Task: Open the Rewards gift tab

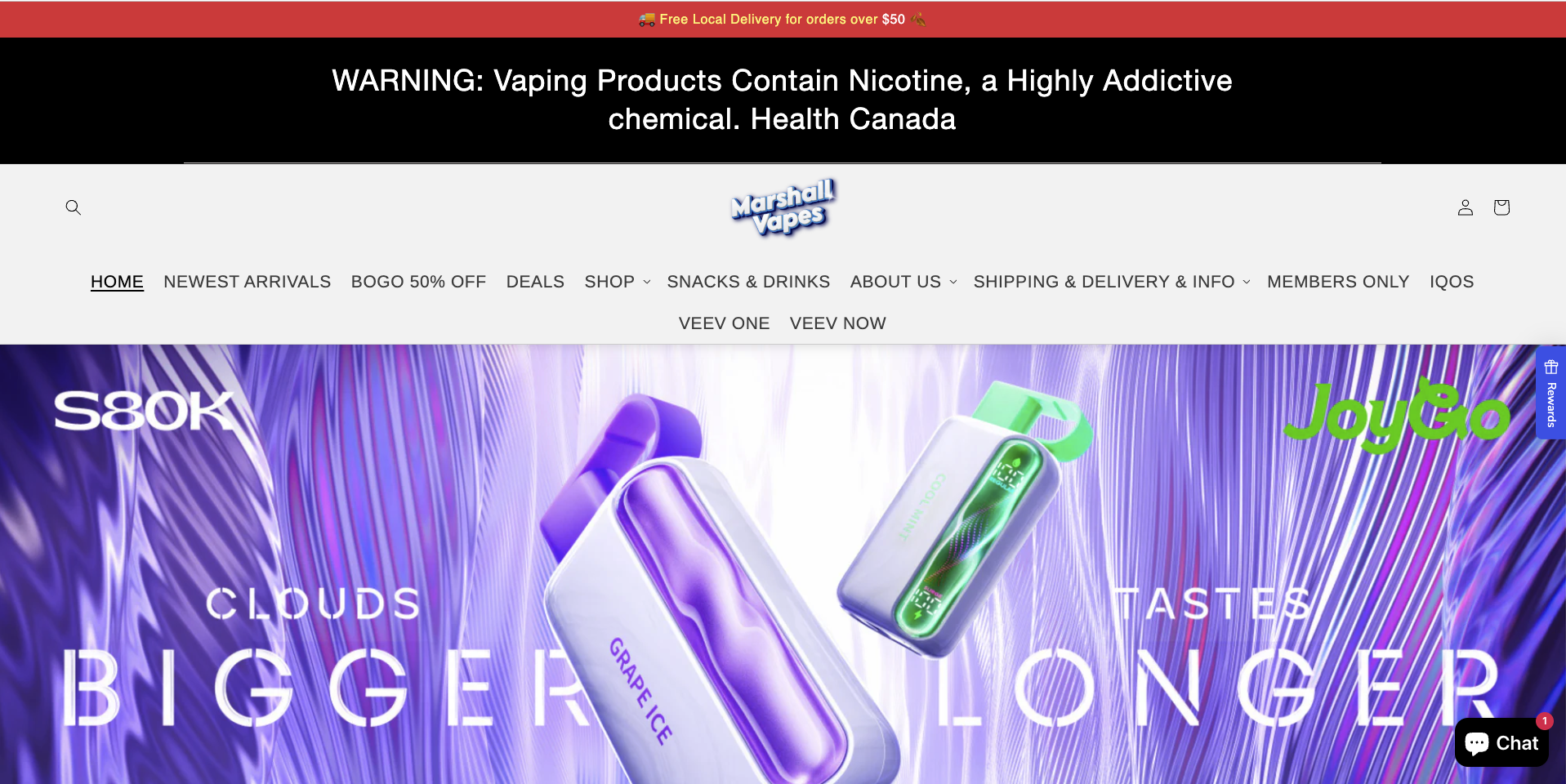Action: point(1550,393)
